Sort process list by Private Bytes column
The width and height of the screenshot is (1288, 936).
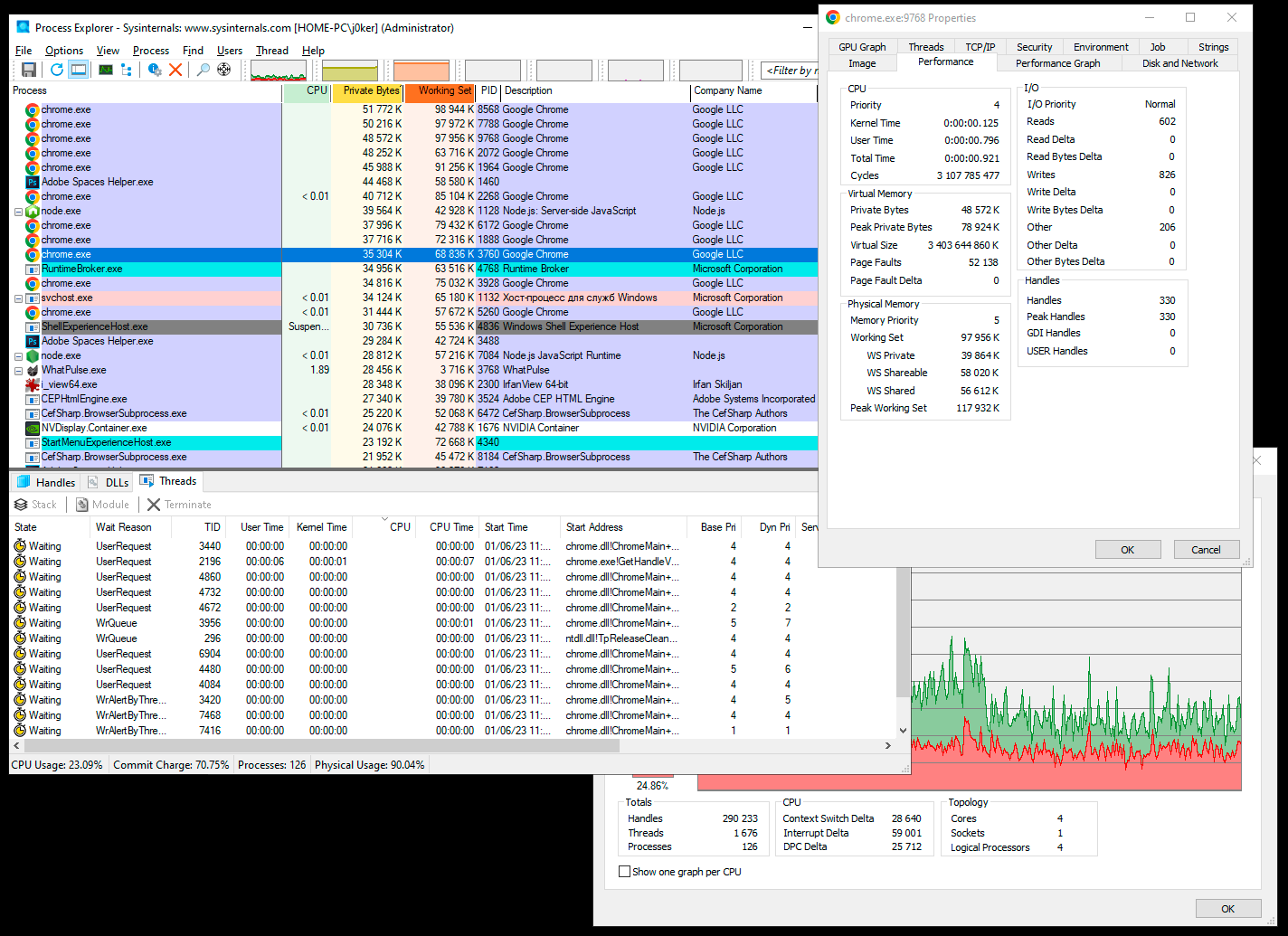[x=369, y=90]
